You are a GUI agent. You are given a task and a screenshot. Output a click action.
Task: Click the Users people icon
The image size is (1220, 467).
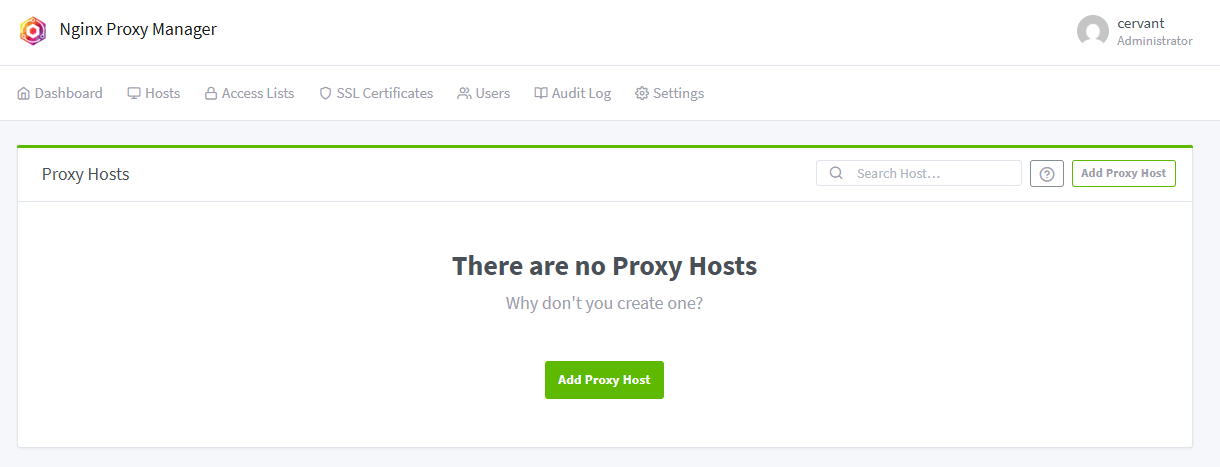[464, 93]
